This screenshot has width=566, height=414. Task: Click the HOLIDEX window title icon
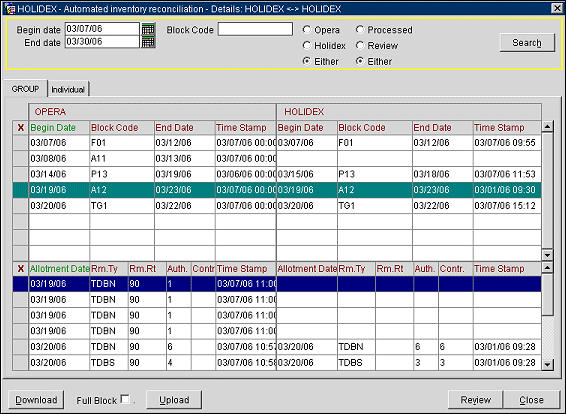pos(10,8)
